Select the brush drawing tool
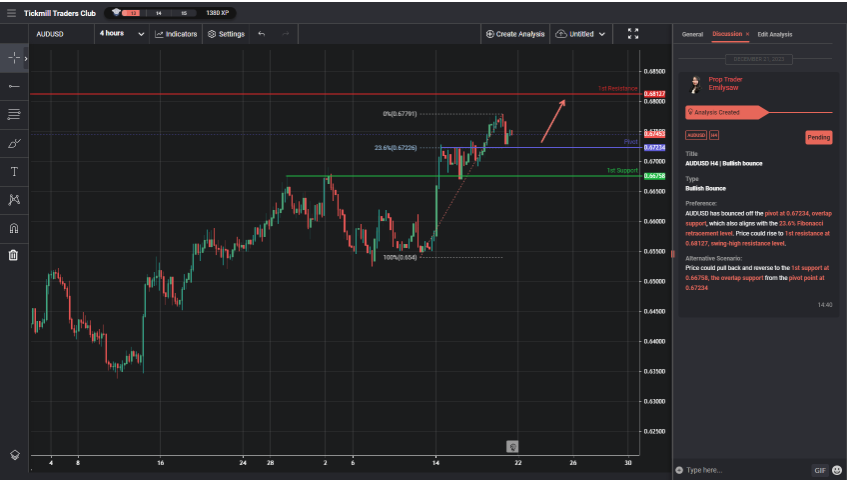This screenshot has height=480, width=847. pyautogui.click(x=14, y=143)
